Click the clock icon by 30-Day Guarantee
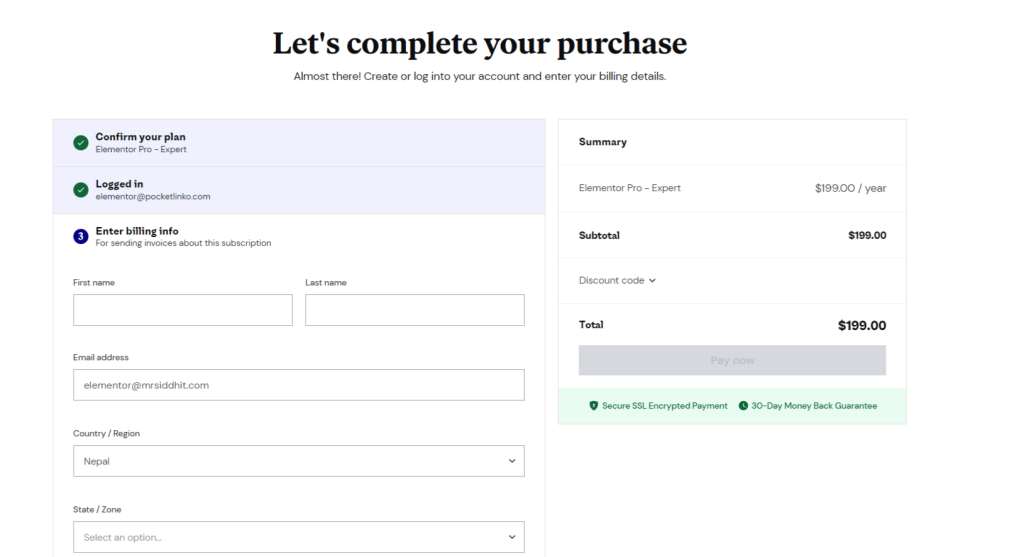The height and width of the screenshot is (557, 1024). click(743, 406)
